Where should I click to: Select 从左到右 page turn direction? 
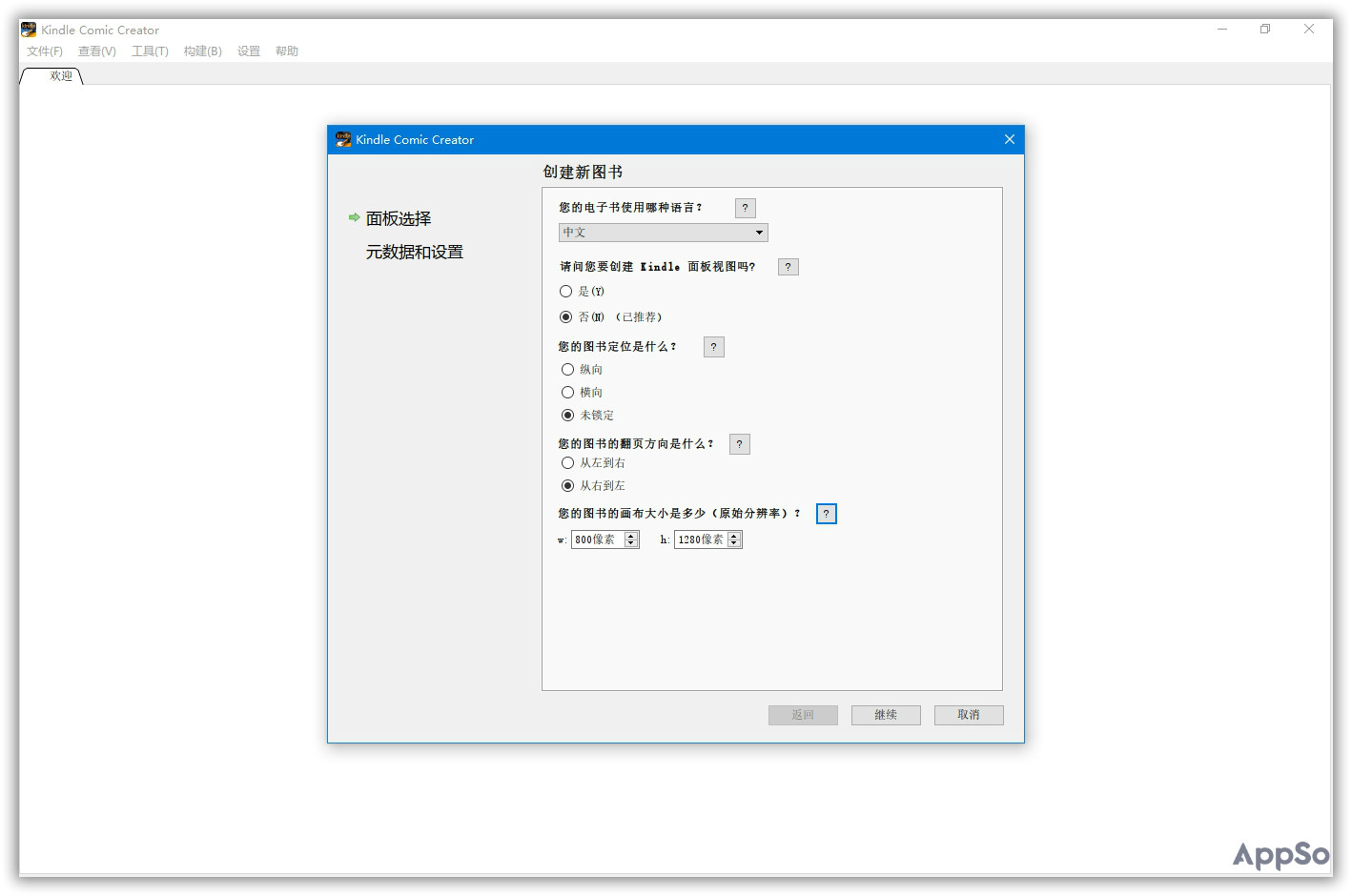pos(568,462)
